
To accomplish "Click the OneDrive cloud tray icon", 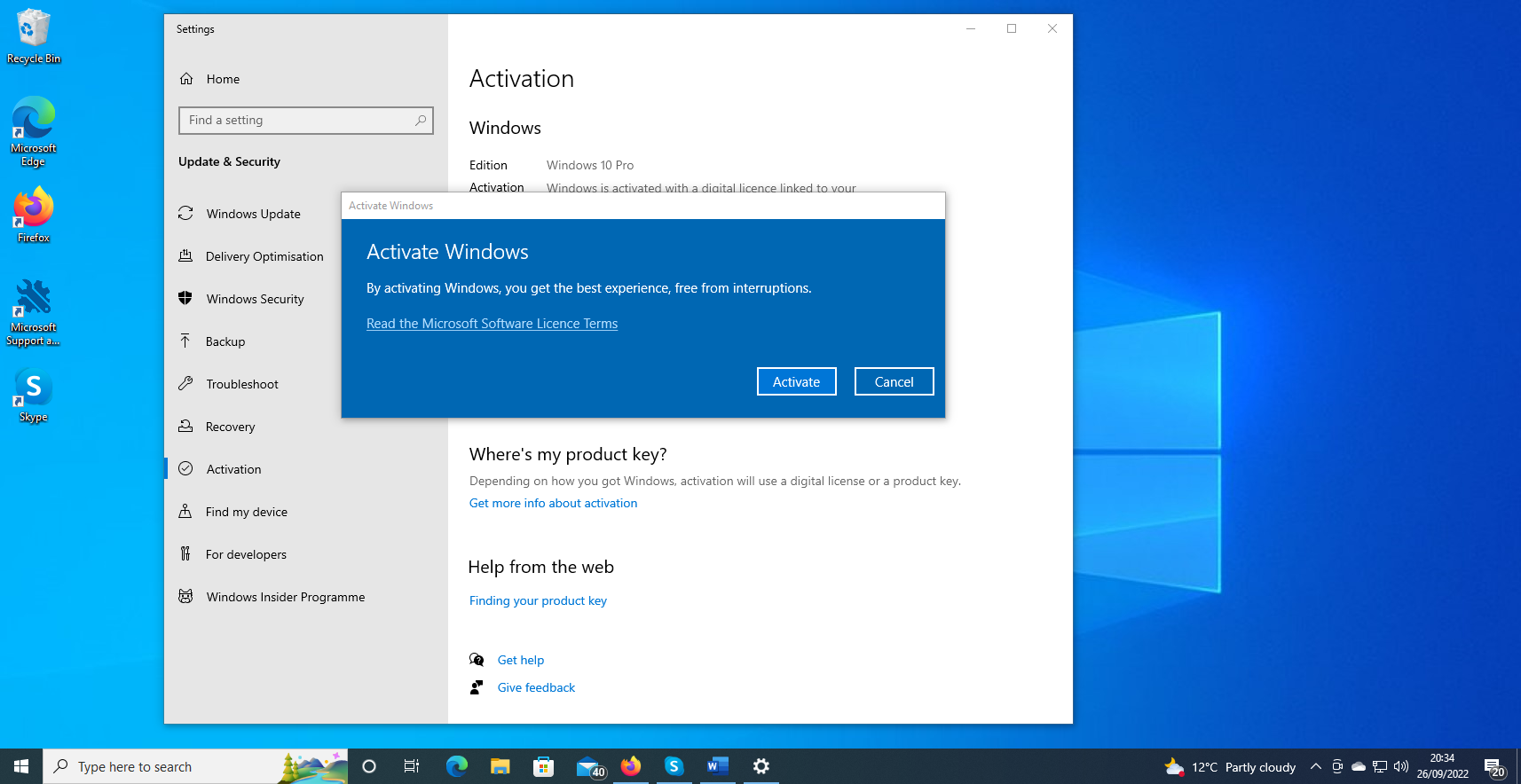I will tap(1359, 766).
